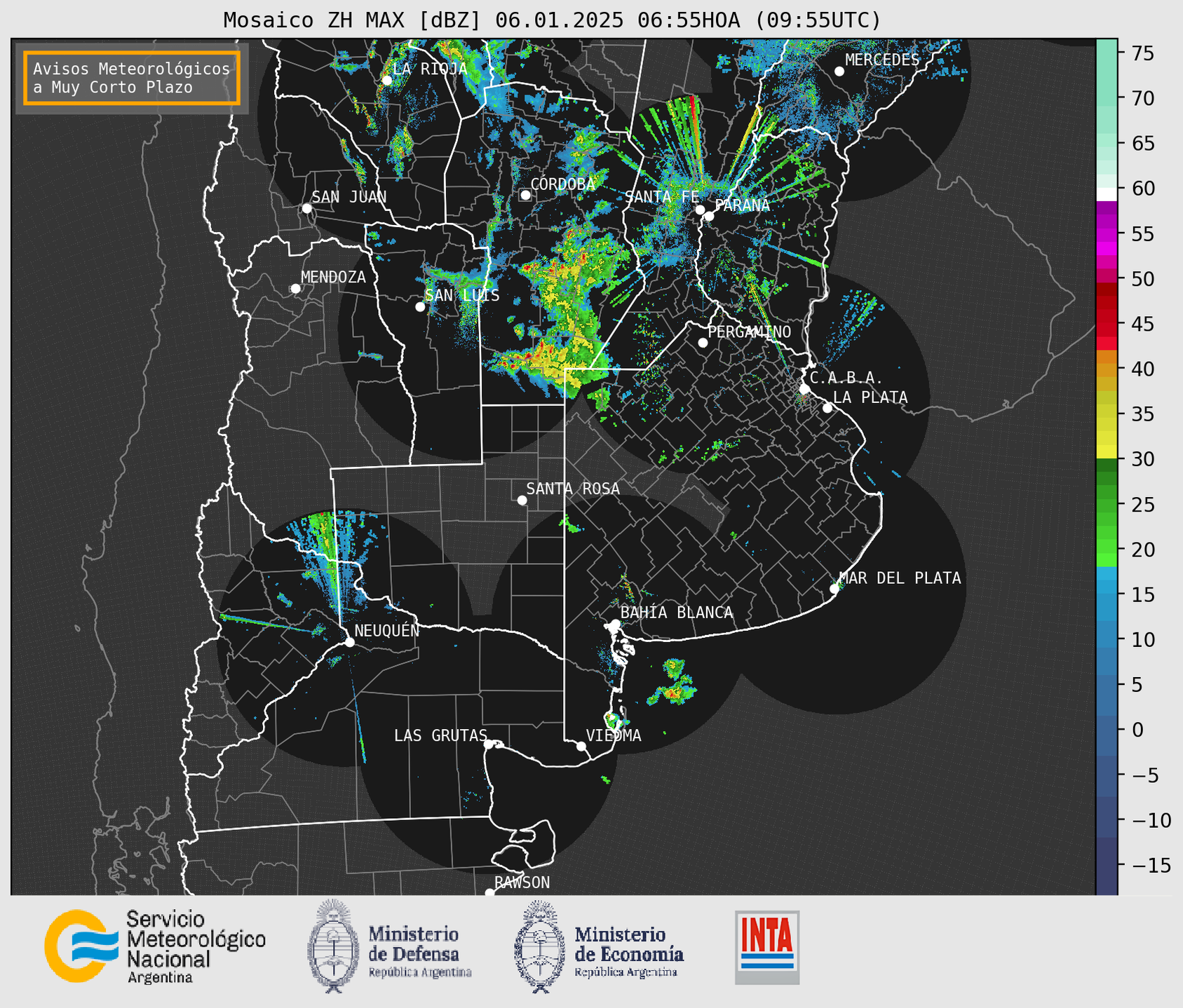
Task: Click the green 25 dBZ color band
Action: pos(1107,505)
